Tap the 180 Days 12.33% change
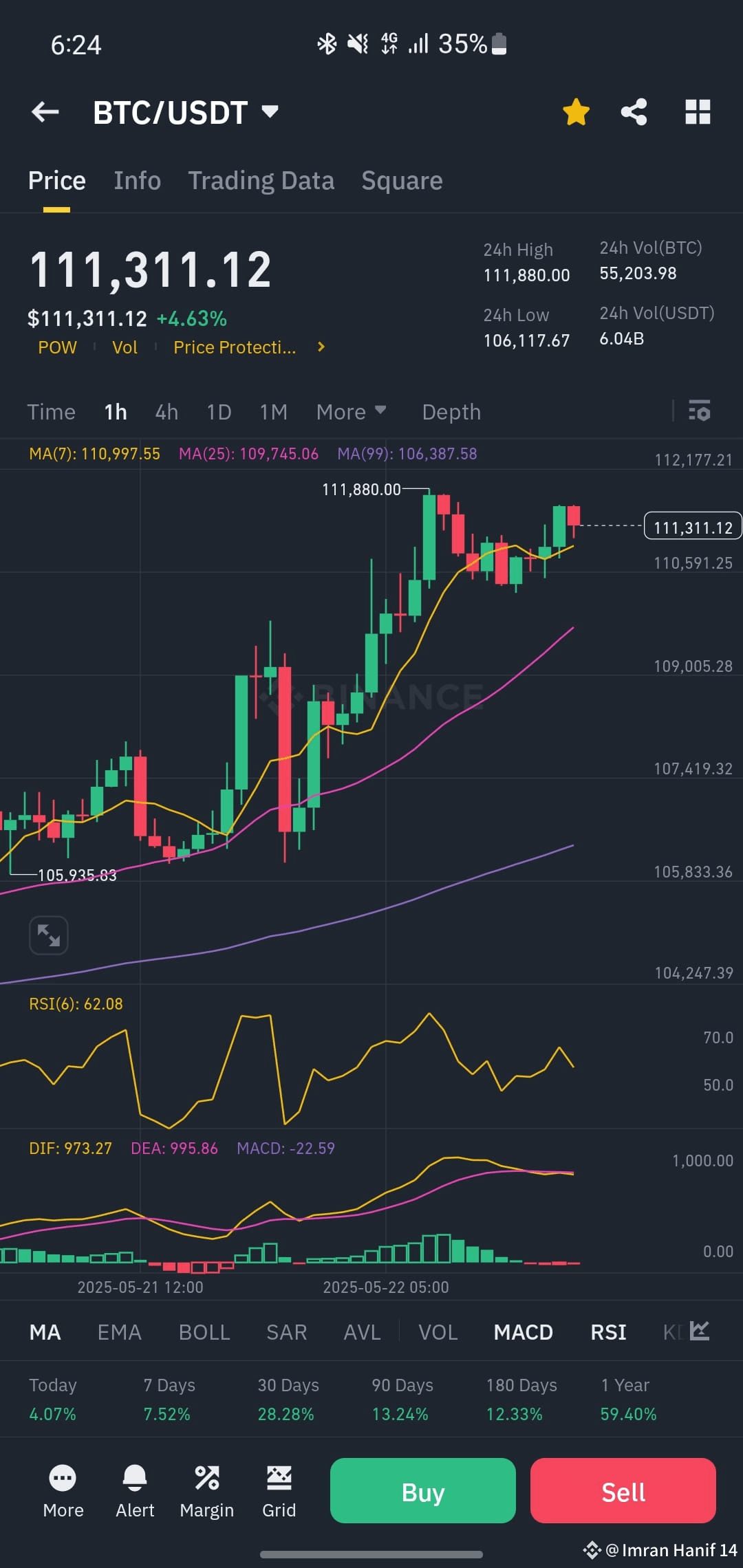Image resolution: width=743 pixels, height=1568 pixels. click(514, 1414)
